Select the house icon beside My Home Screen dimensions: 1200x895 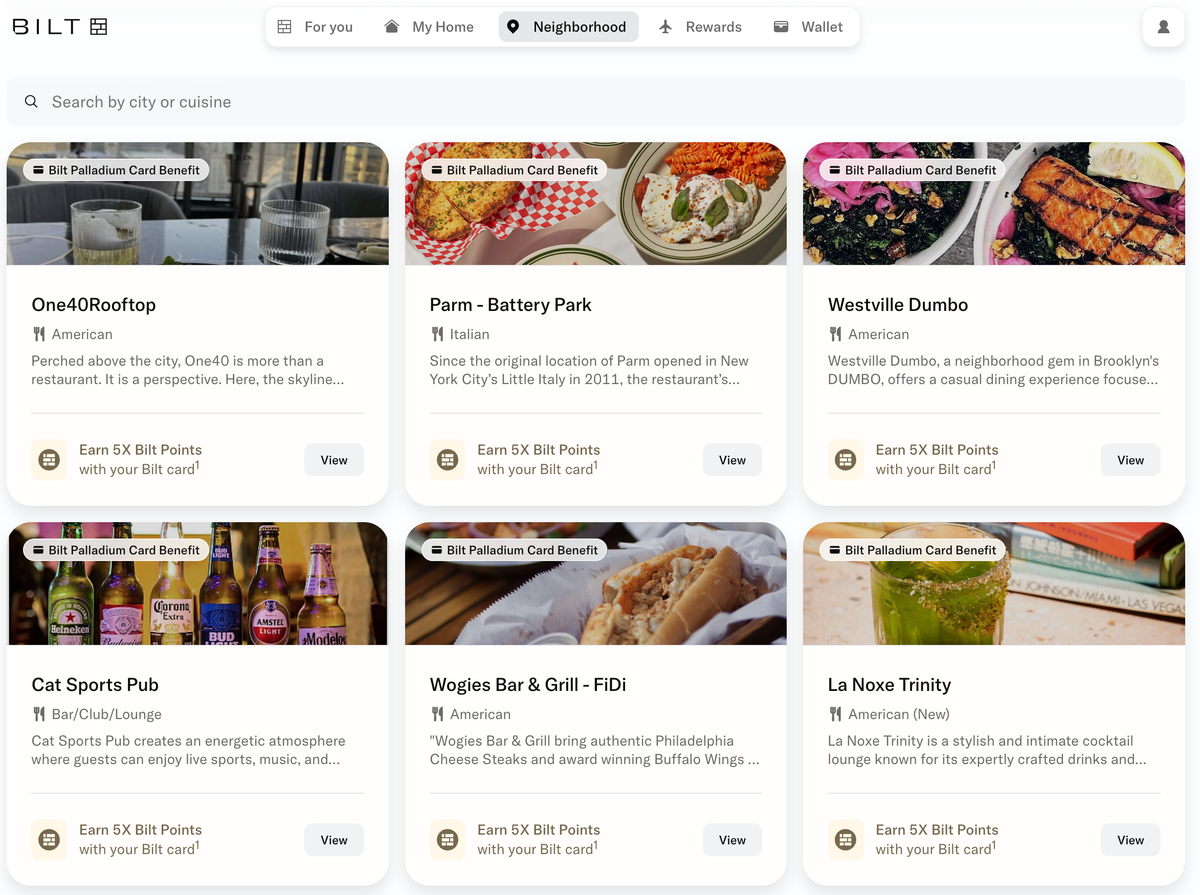click(390, 26)
